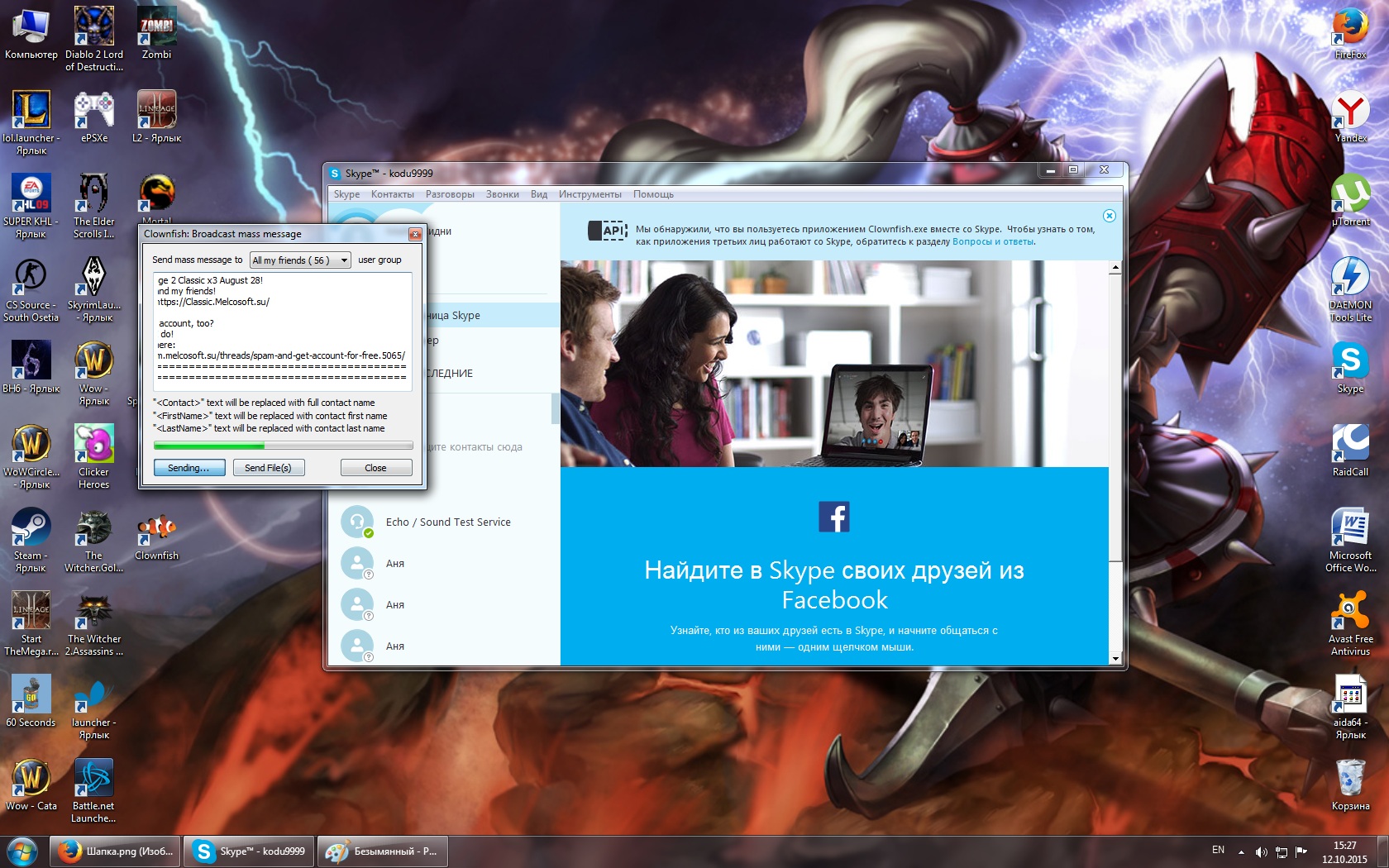Open the µTorrent desktop icon

(1350, 199)
